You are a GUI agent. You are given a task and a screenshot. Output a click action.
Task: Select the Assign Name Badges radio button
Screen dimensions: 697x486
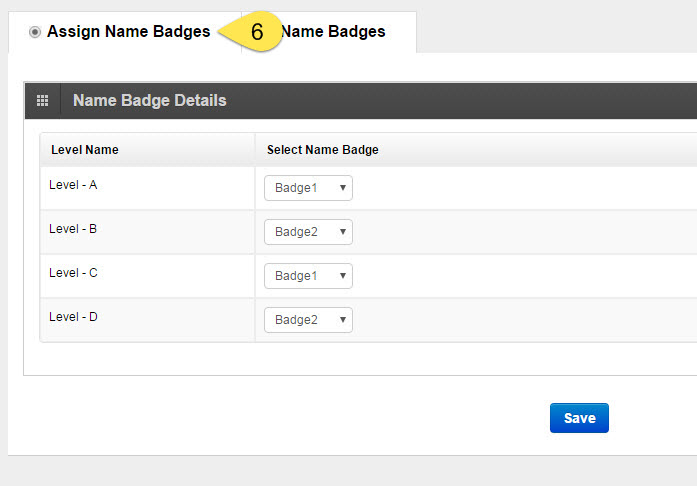pyautogui.click(x=35, y=32)
